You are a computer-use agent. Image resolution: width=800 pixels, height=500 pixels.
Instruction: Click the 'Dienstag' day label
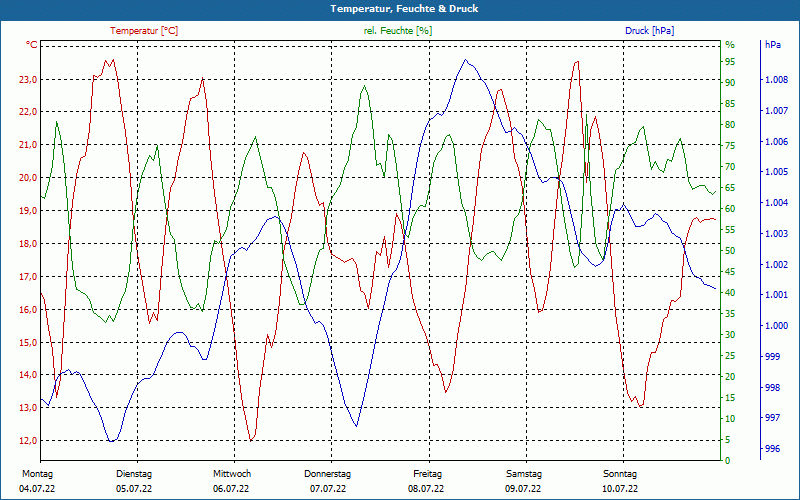click(134, 474)
